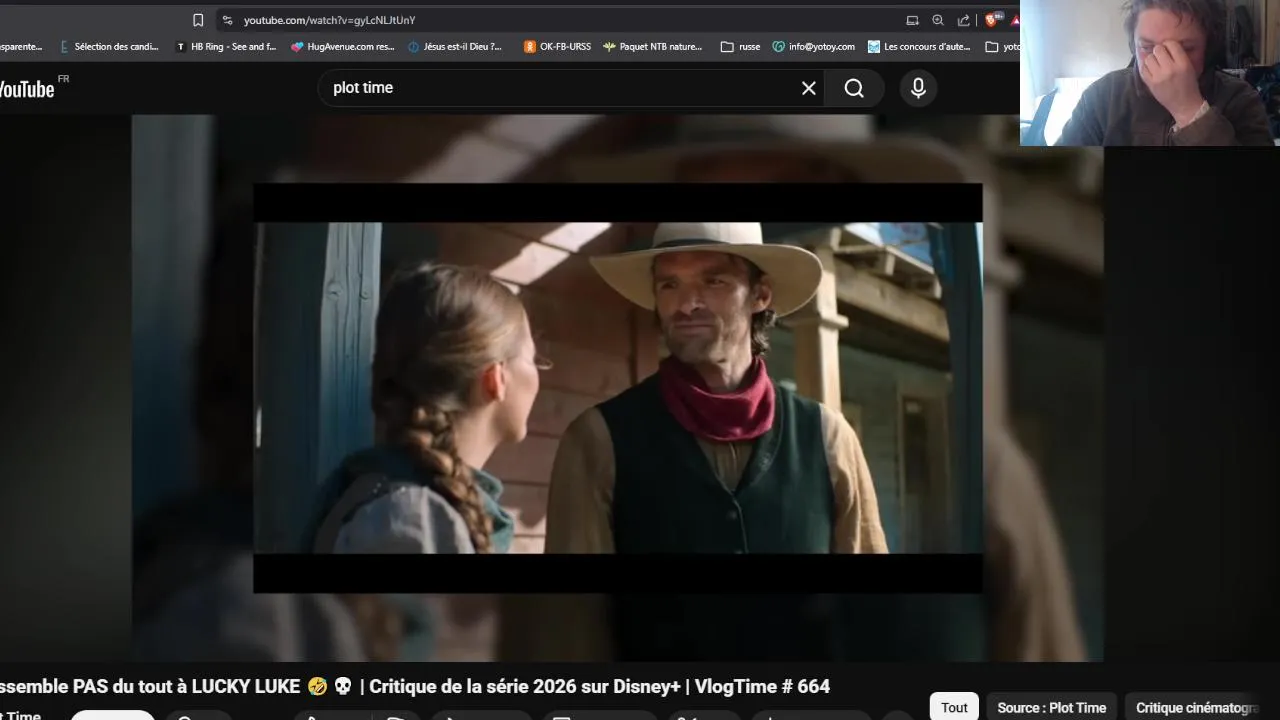
Task: Click the video player showing the cowboy scene
Action: coord(617,388)
